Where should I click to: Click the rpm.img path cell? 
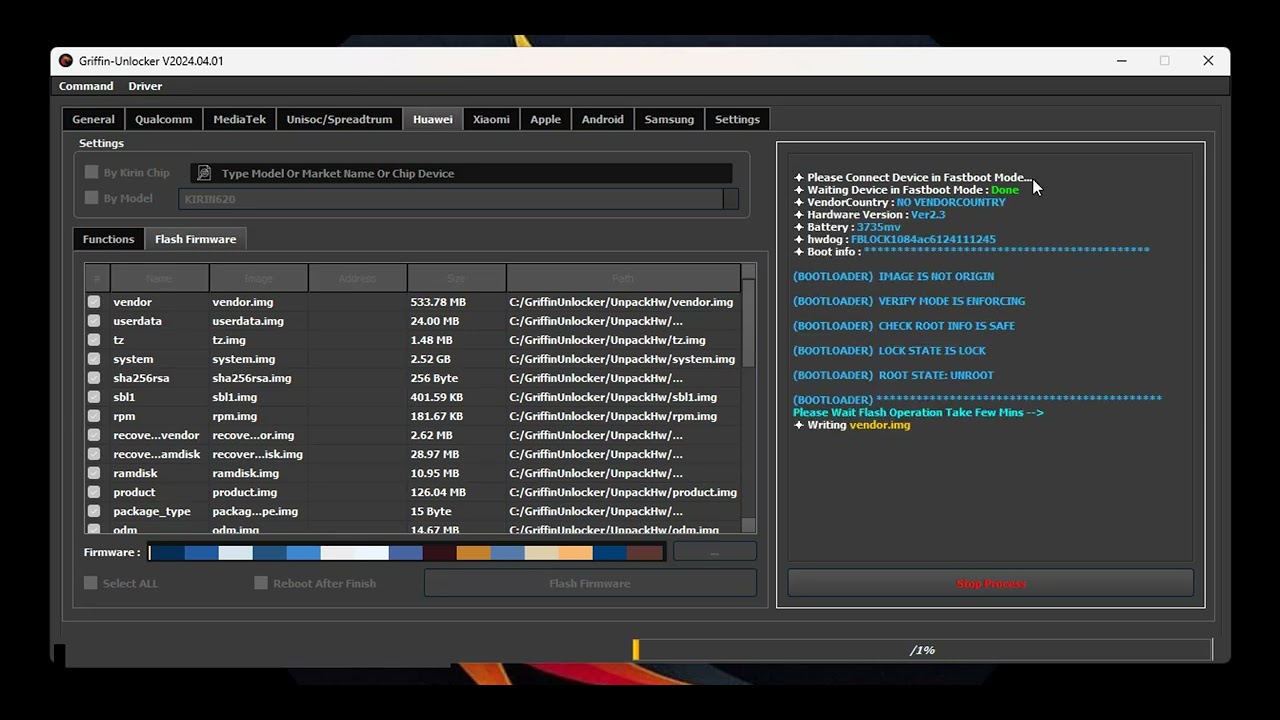click(x=613, y=416)
